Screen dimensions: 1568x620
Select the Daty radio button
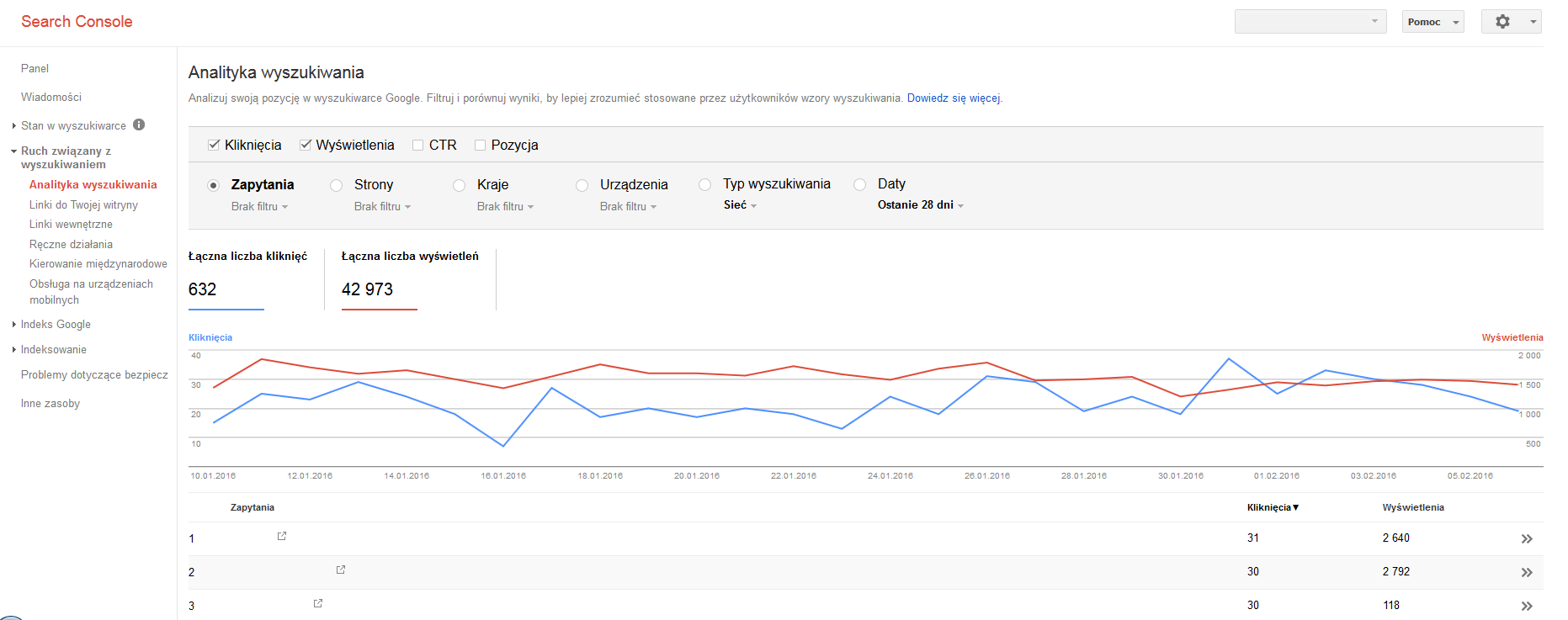[860, 184]
